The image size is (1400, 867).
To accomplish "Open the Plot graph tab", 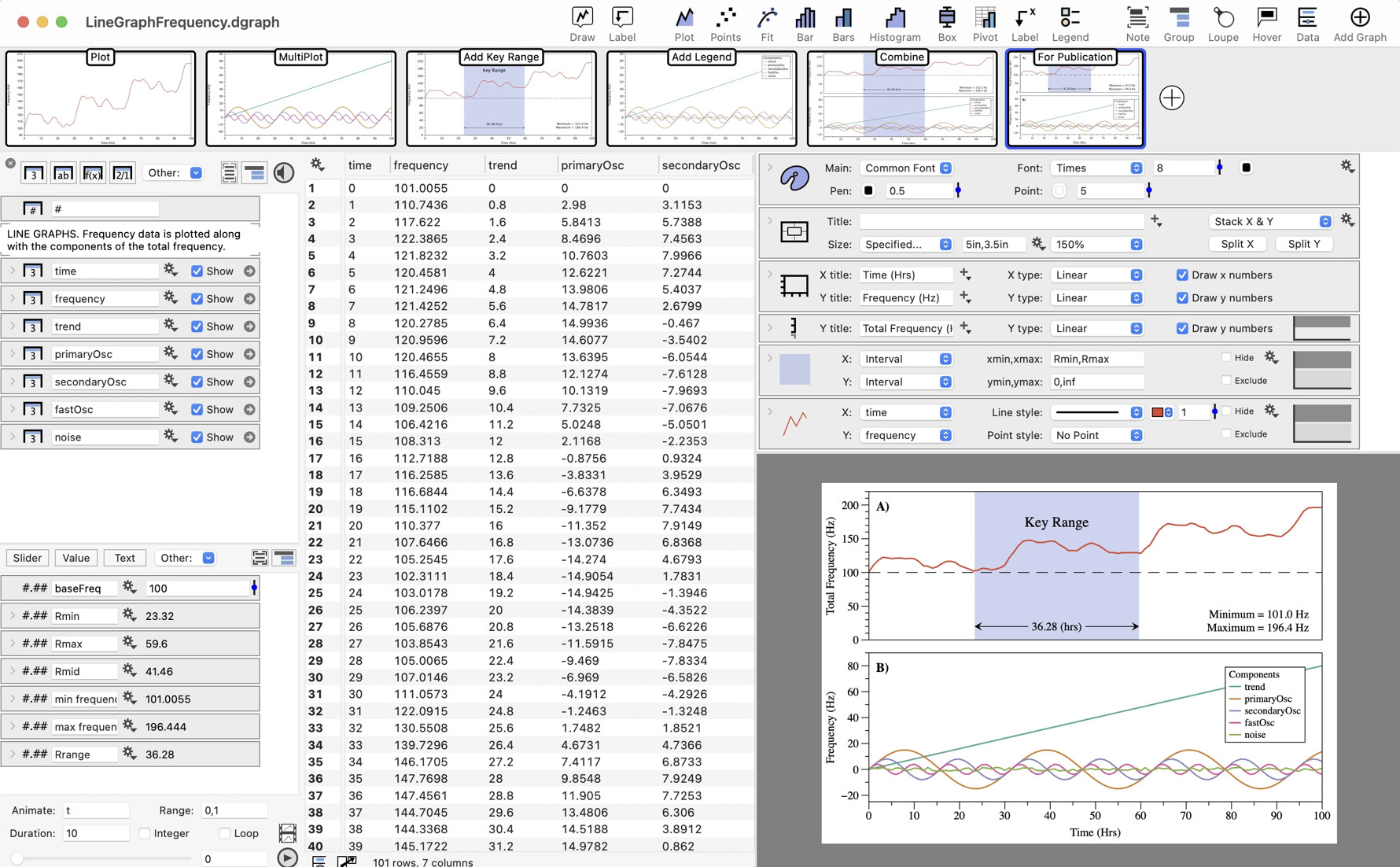I will click(x=101, y=98).
